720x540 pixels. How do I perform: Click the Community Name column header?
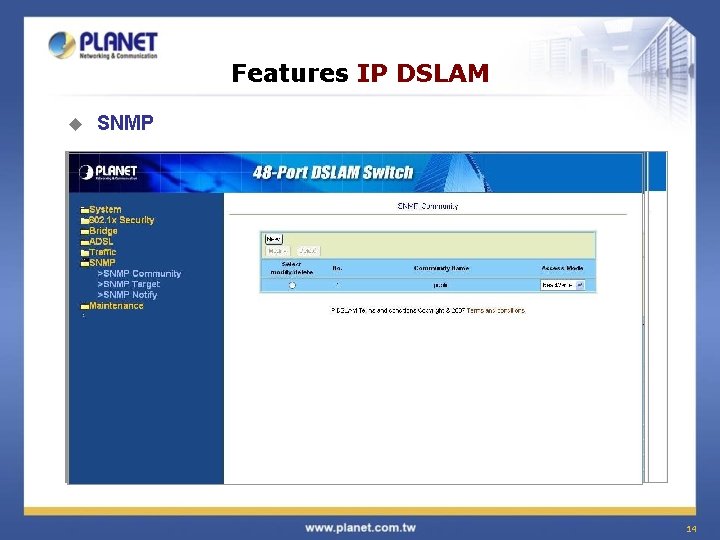pyautogui.click(x=441, y=268)
